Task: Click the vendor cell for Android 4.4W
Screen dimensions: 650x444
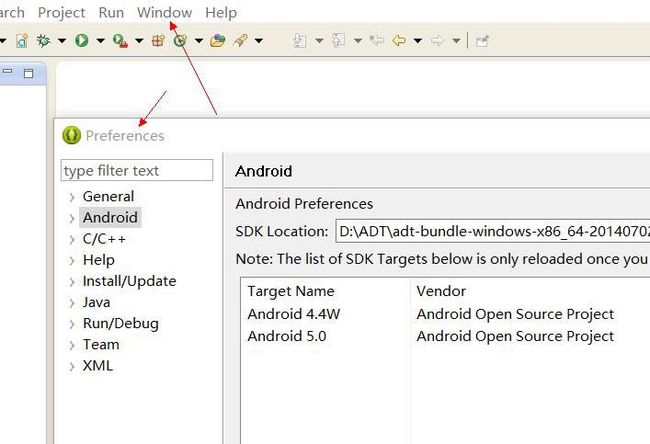Action: tap(515, 314)
